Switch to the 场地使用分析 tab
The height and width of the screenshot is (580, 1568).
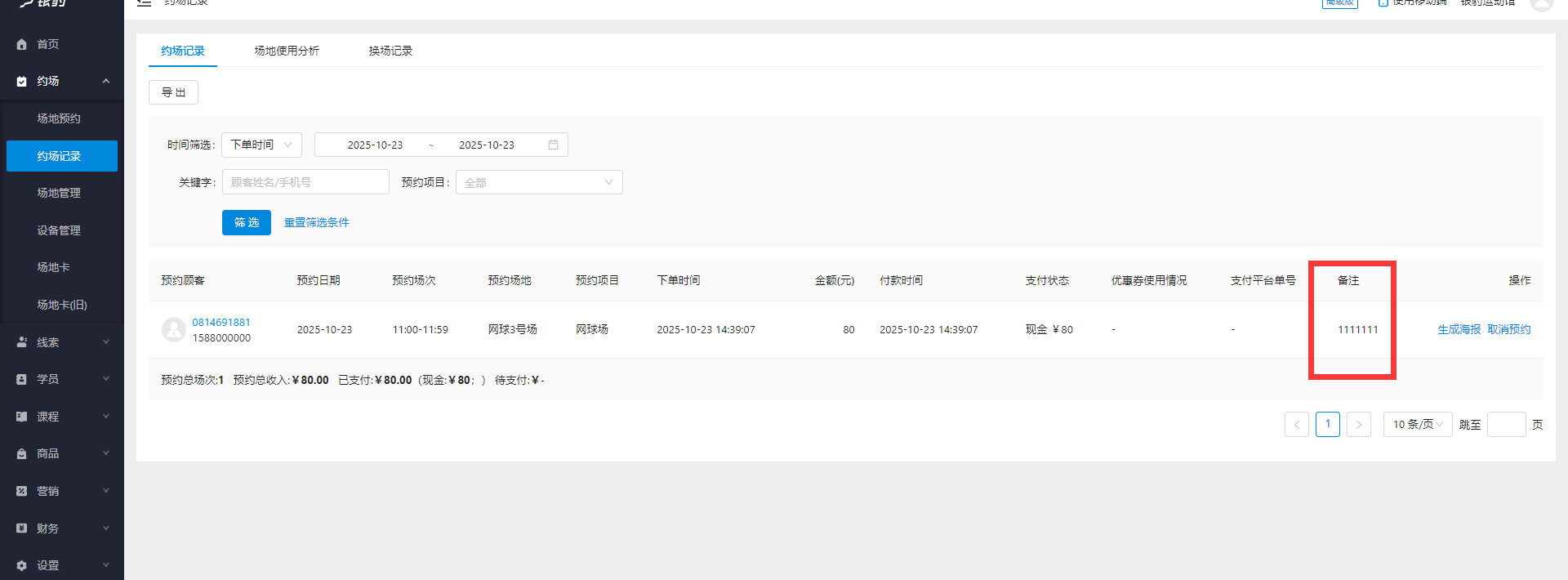[287, 51]
